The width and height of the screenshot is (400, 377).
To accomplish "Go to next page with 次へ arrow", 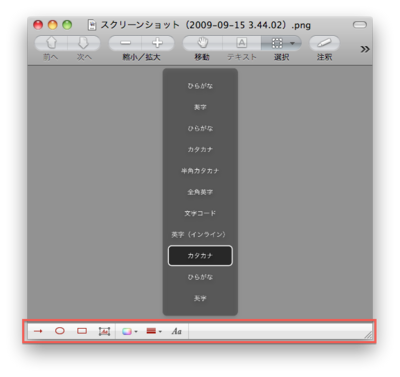I will tap(84, 43).
